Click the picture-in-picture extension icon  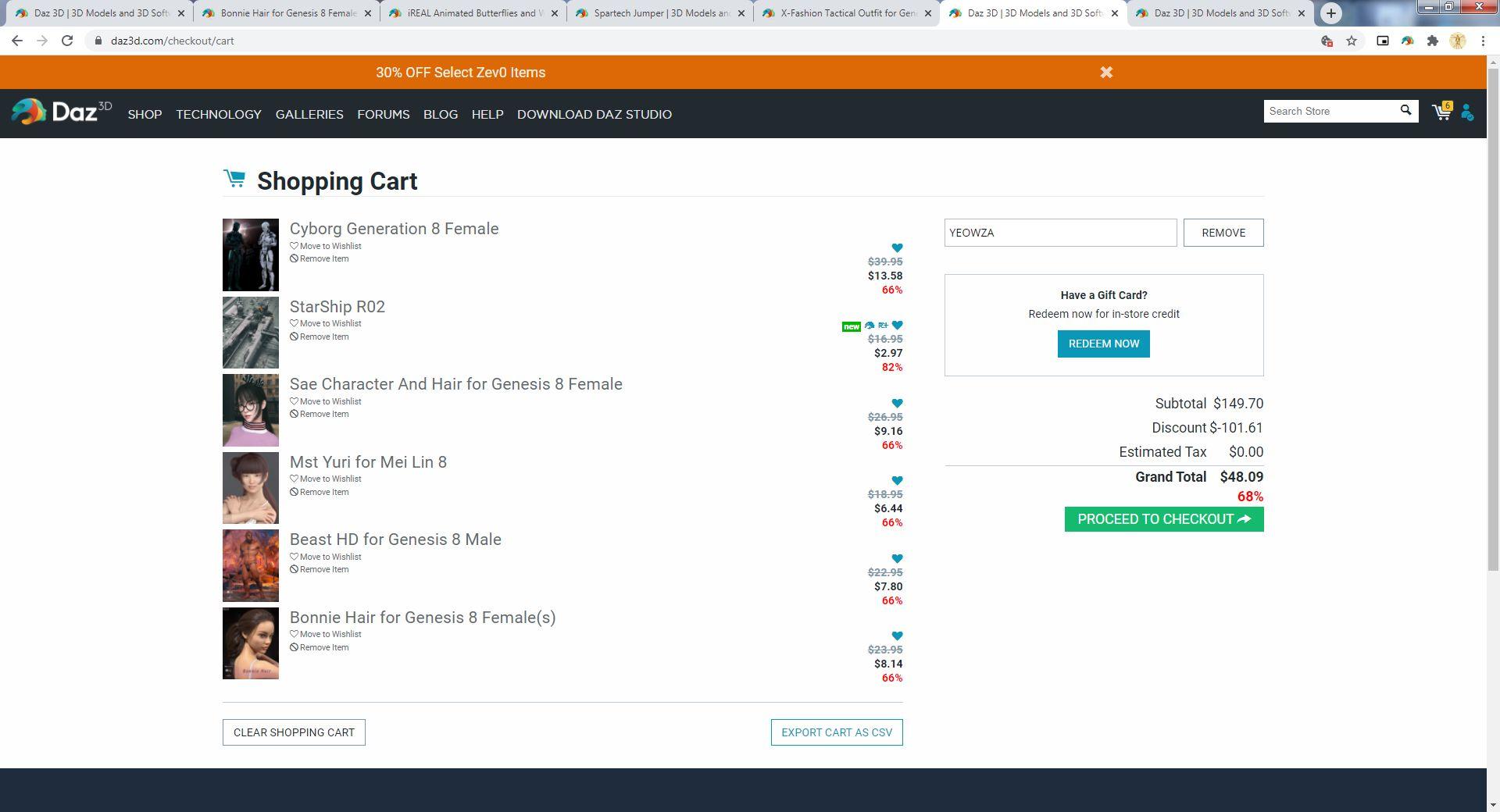tap(1382, 41)
